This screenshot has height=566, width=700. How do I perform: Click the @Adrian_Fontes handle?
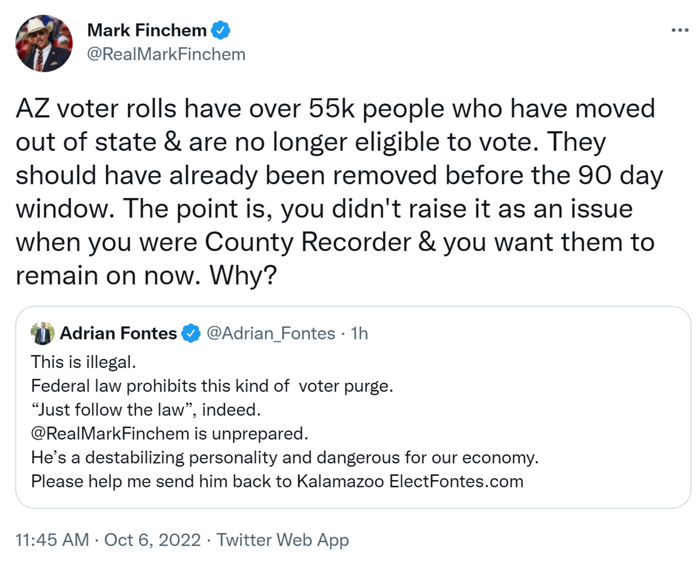(x=270, y=333)
